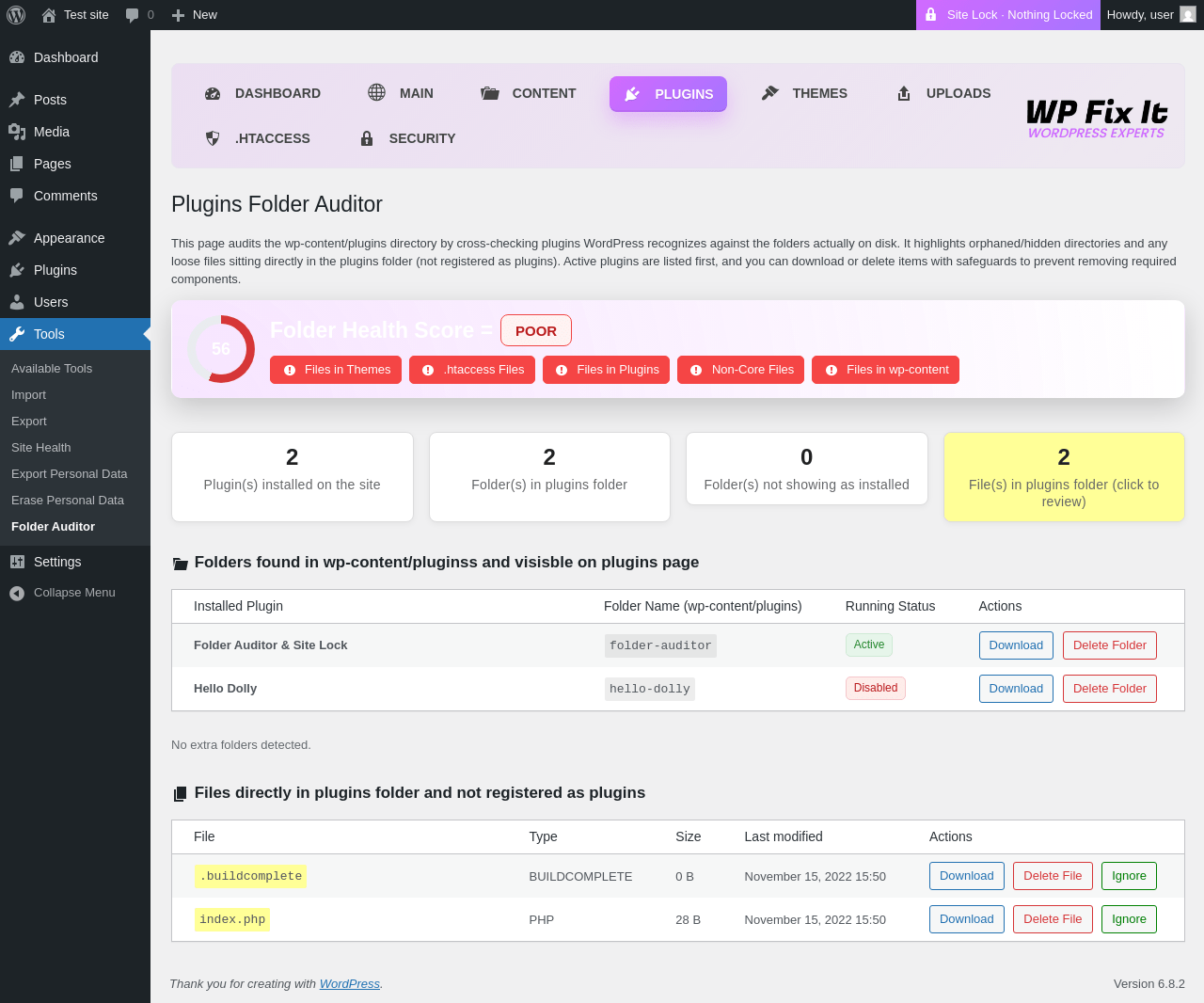Click the globe icon on MAIN tab
Image resolution: width=1204 pixels, height=1003 pixels.
(376, 92)
